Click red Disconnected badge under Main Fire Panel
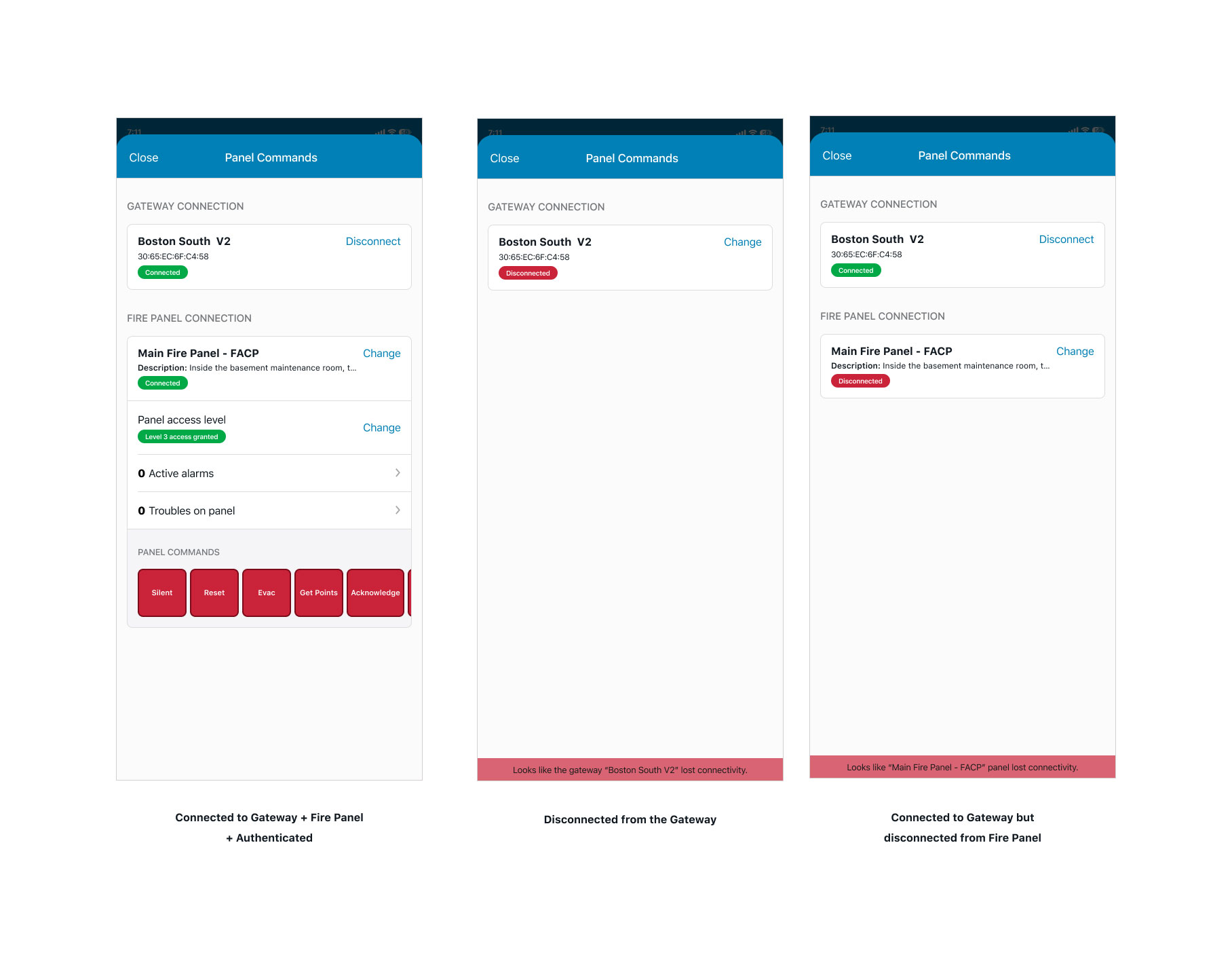 860,381
